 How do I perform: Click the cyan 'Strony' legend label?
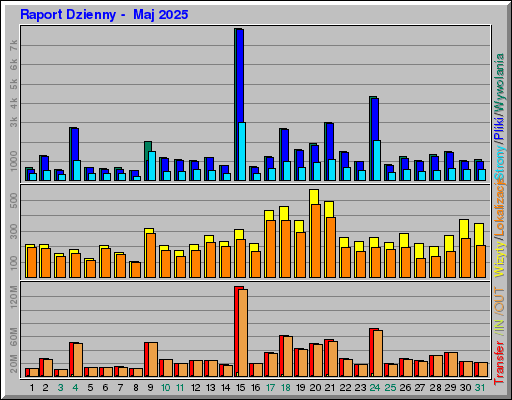(x=499, y=163)
